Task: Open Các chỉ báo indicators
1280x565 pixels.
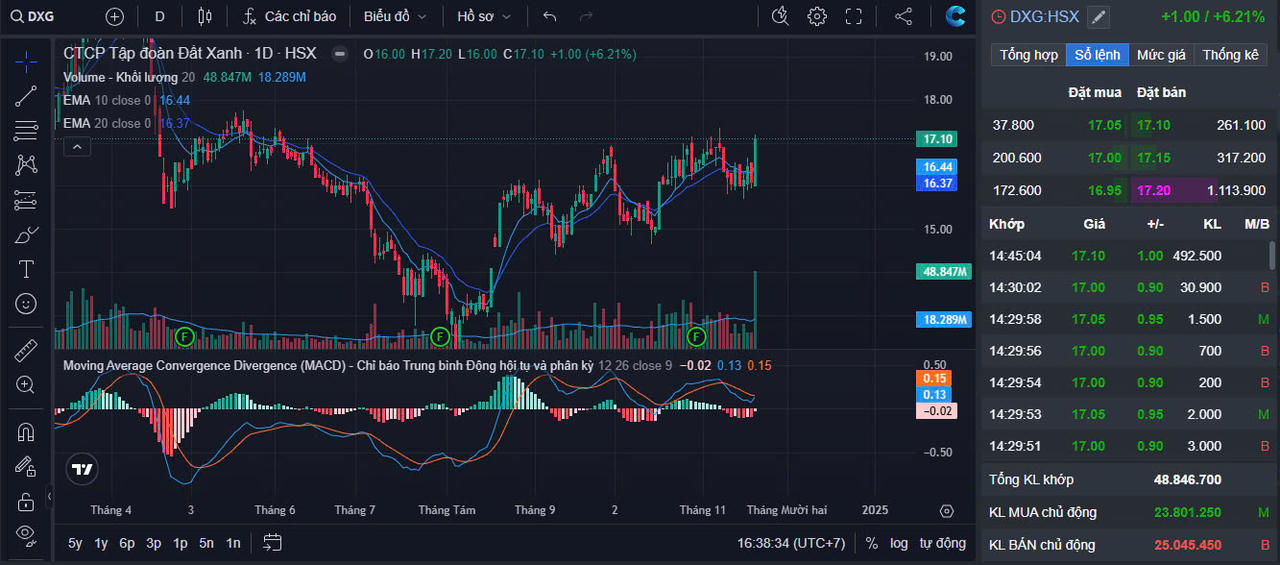Action: point(289,17)
